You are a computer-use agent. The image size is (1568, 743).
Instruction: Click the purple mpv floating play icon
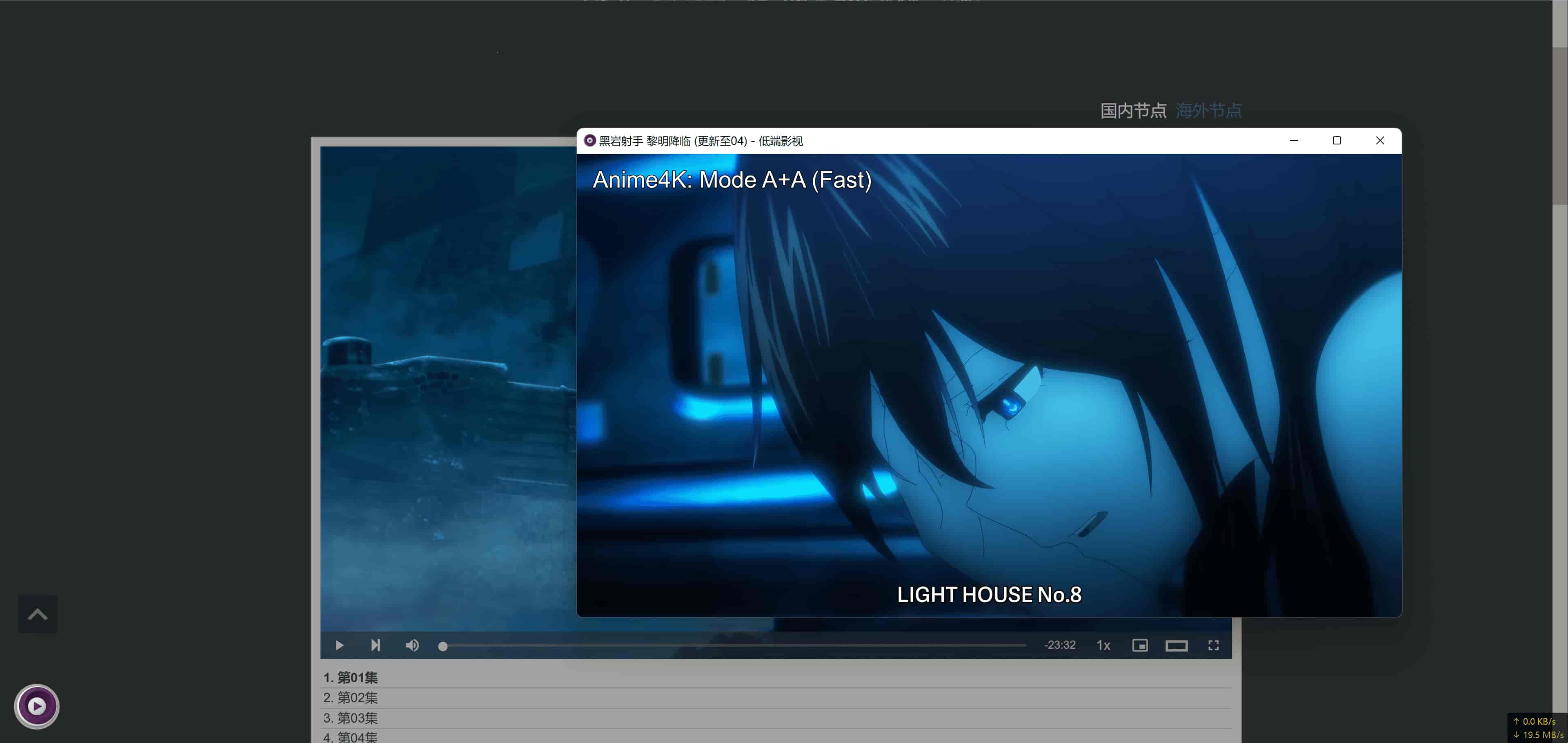tap(36, 706)
